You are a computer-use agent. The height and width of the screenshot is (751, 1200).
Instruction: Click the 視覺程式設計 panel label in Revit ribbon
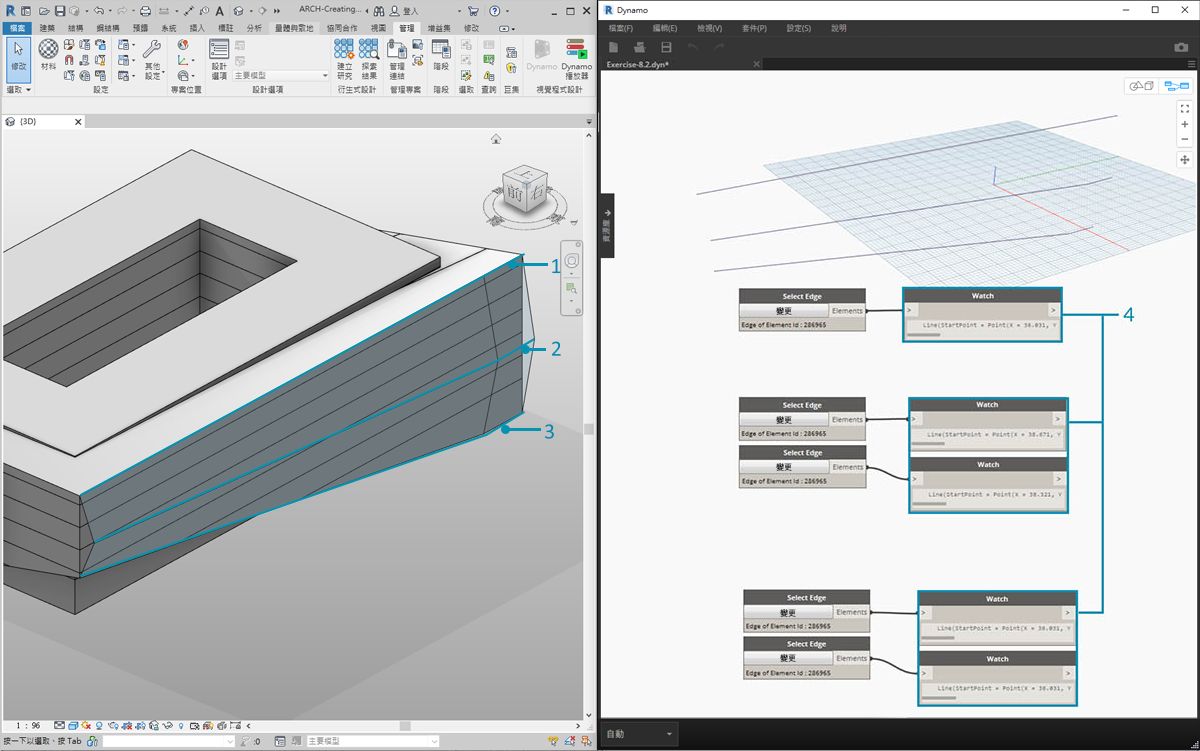(x=559, y=90)
